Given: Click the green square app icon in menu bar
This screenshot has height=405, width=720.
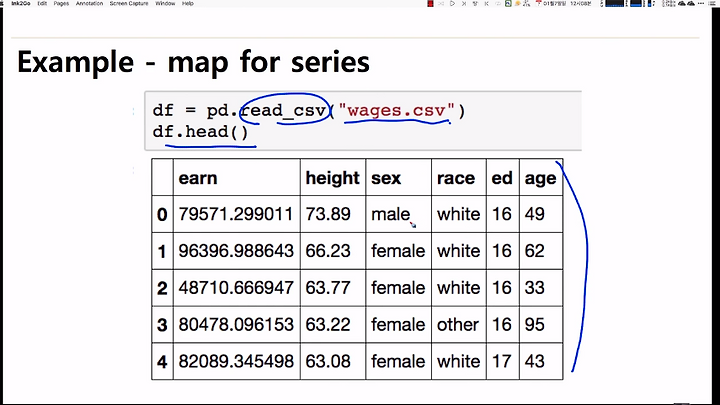Looking at the screenshot, I should click(x=508, y=3).
